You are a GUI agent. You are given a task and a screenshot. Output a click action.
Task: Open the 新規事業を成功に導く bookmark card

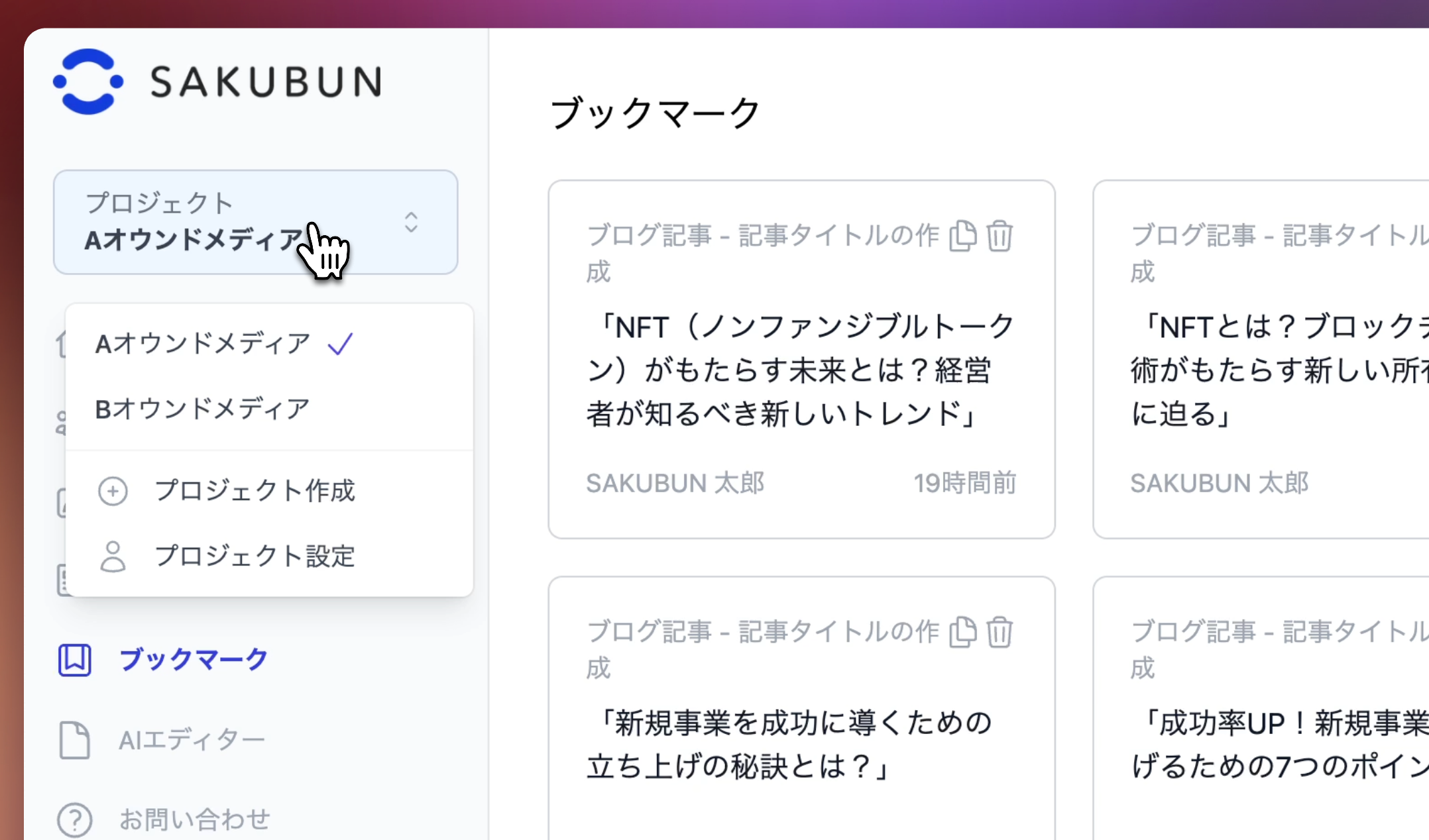(x=789, y=744)
